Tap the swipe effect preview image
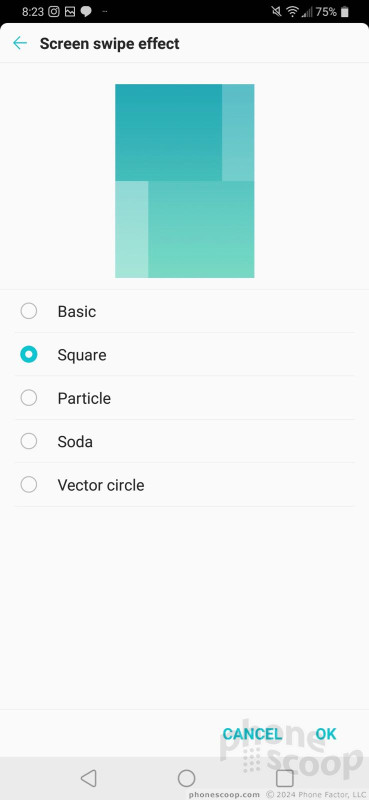369x800 pixels. pyautogui.click(x=184, y=181)
